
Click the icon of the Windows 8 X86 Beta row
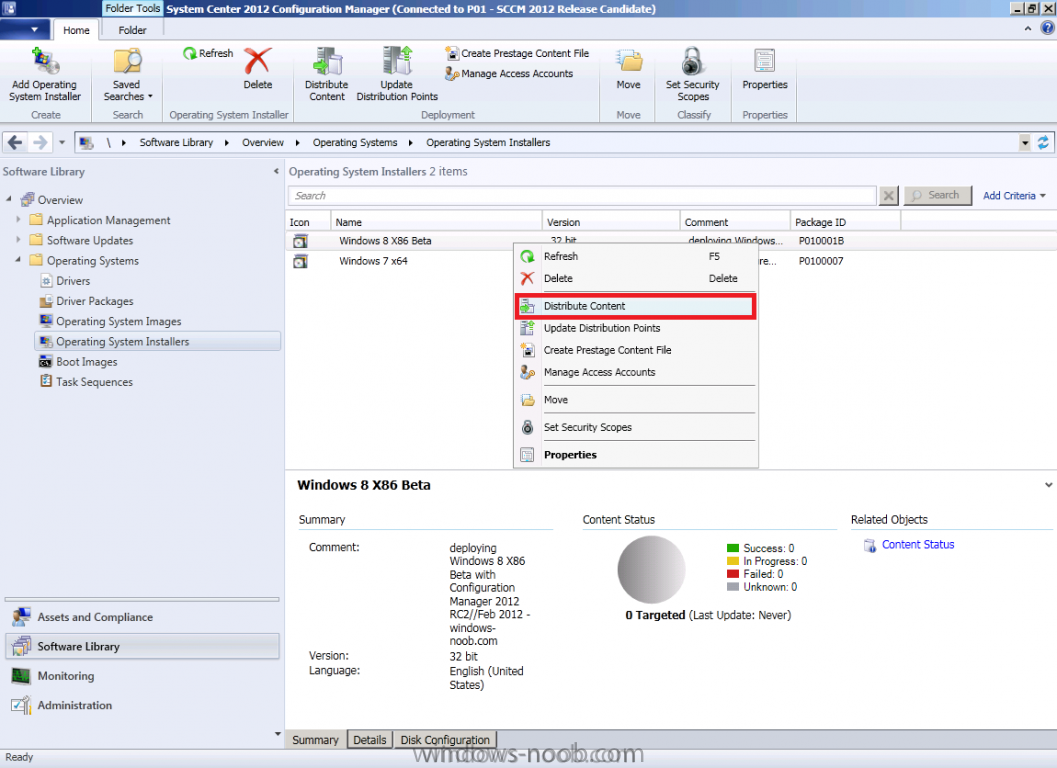pyautogui.click(x=300, y=241)
